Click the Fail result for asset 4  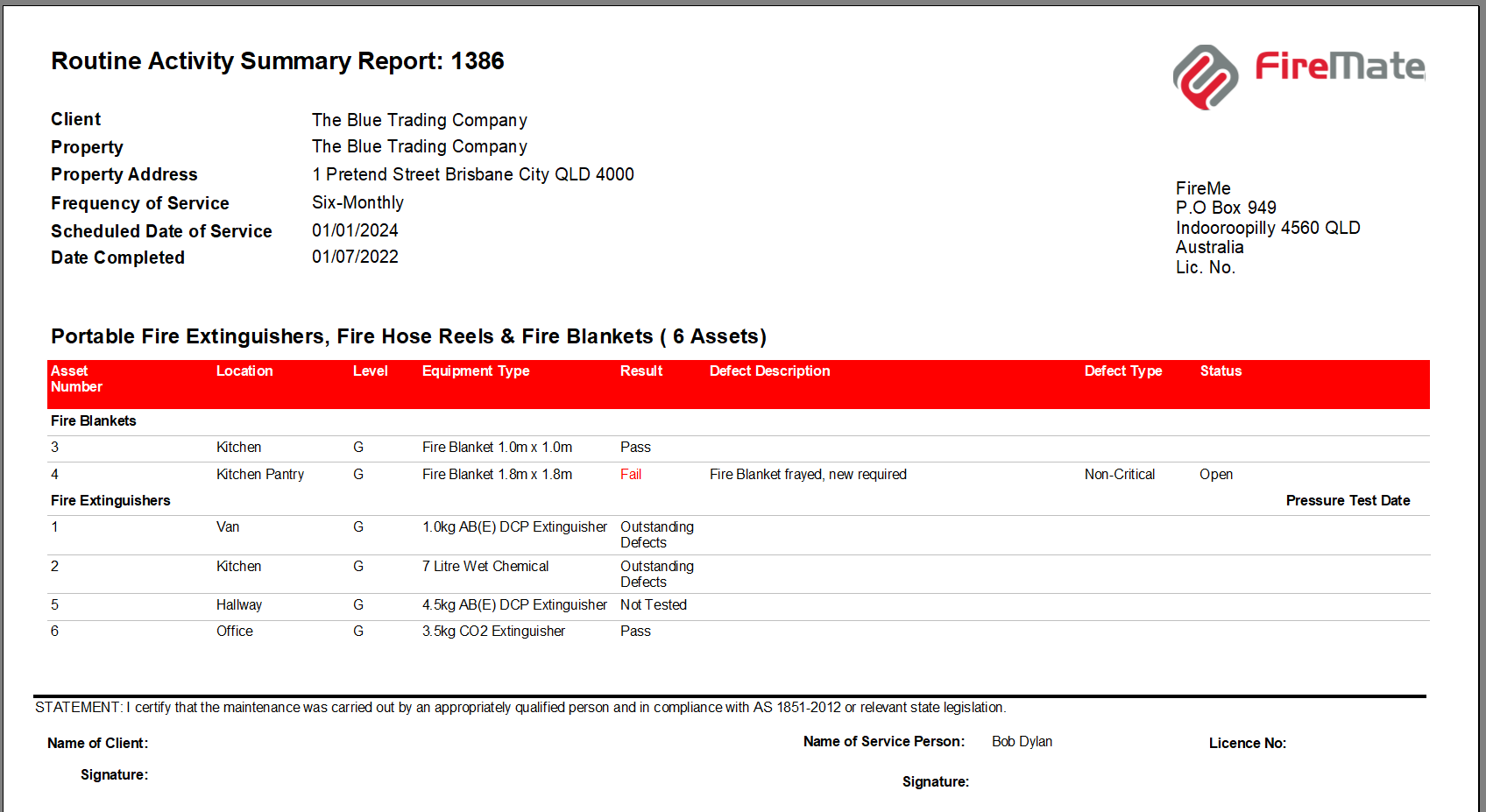click(631, 474)
